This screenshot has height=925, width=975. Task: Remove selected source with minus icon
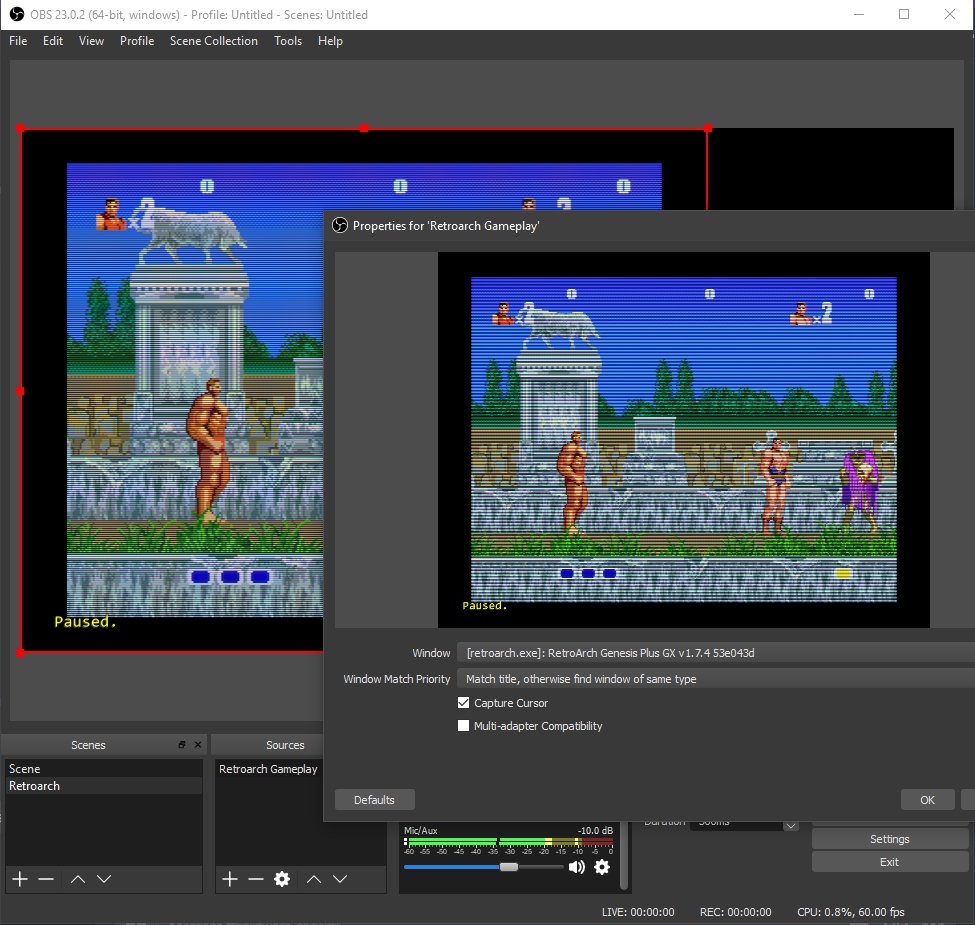(x=256, y=879)
